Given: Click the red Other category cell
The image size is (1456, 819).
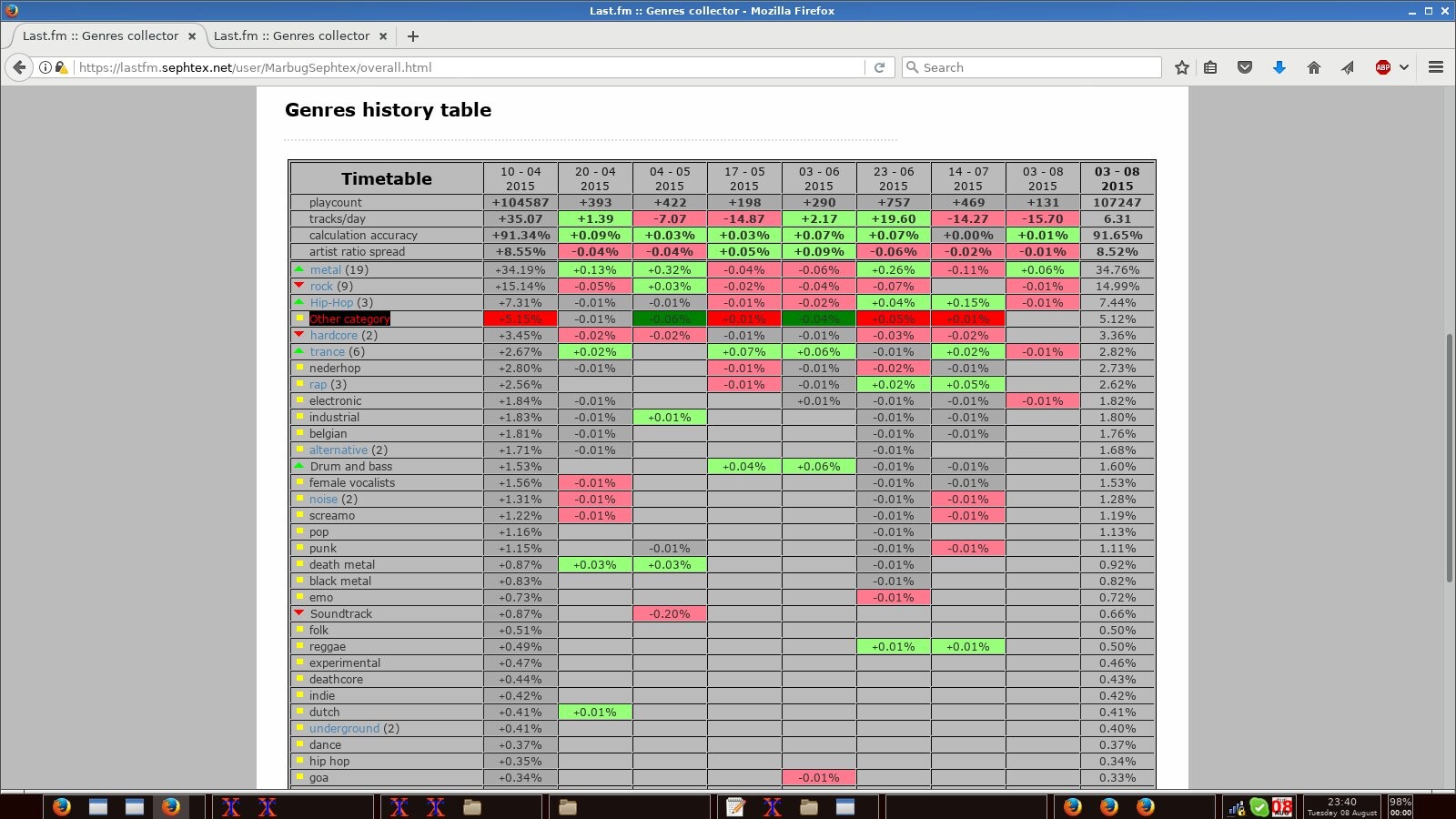Looking at the screenshot, I should click(x=349, y=319).
